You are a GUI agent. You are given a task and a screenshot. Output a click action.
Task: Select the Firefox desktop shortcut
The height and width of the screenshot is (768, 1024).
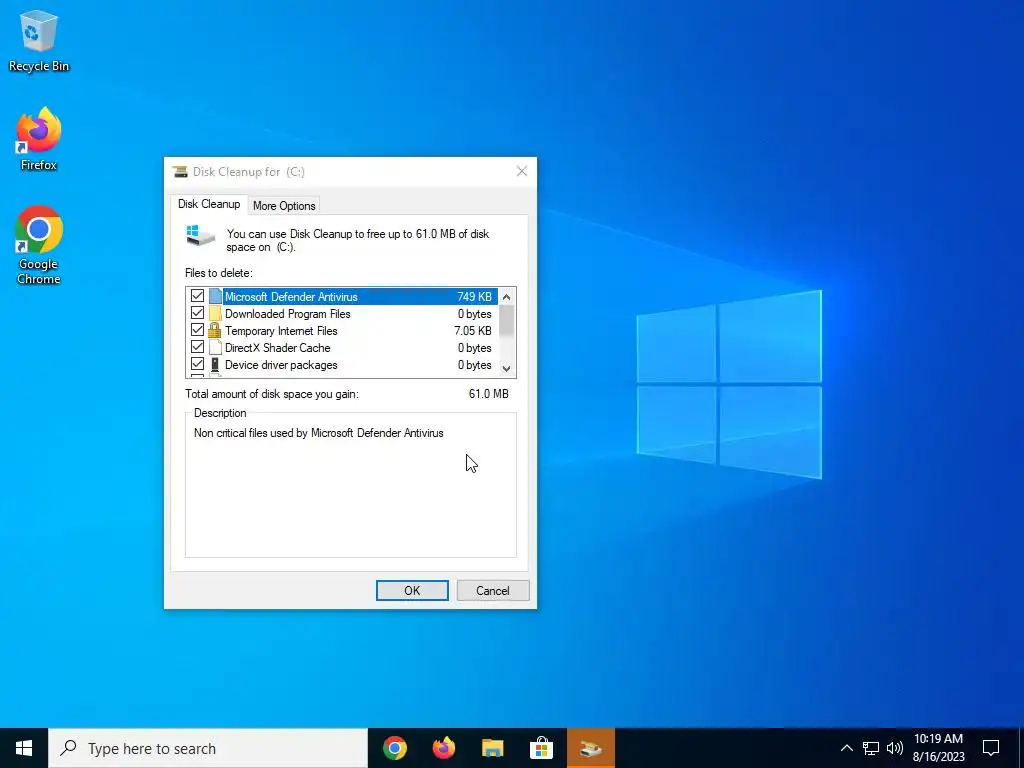click(x=39, y=138)
